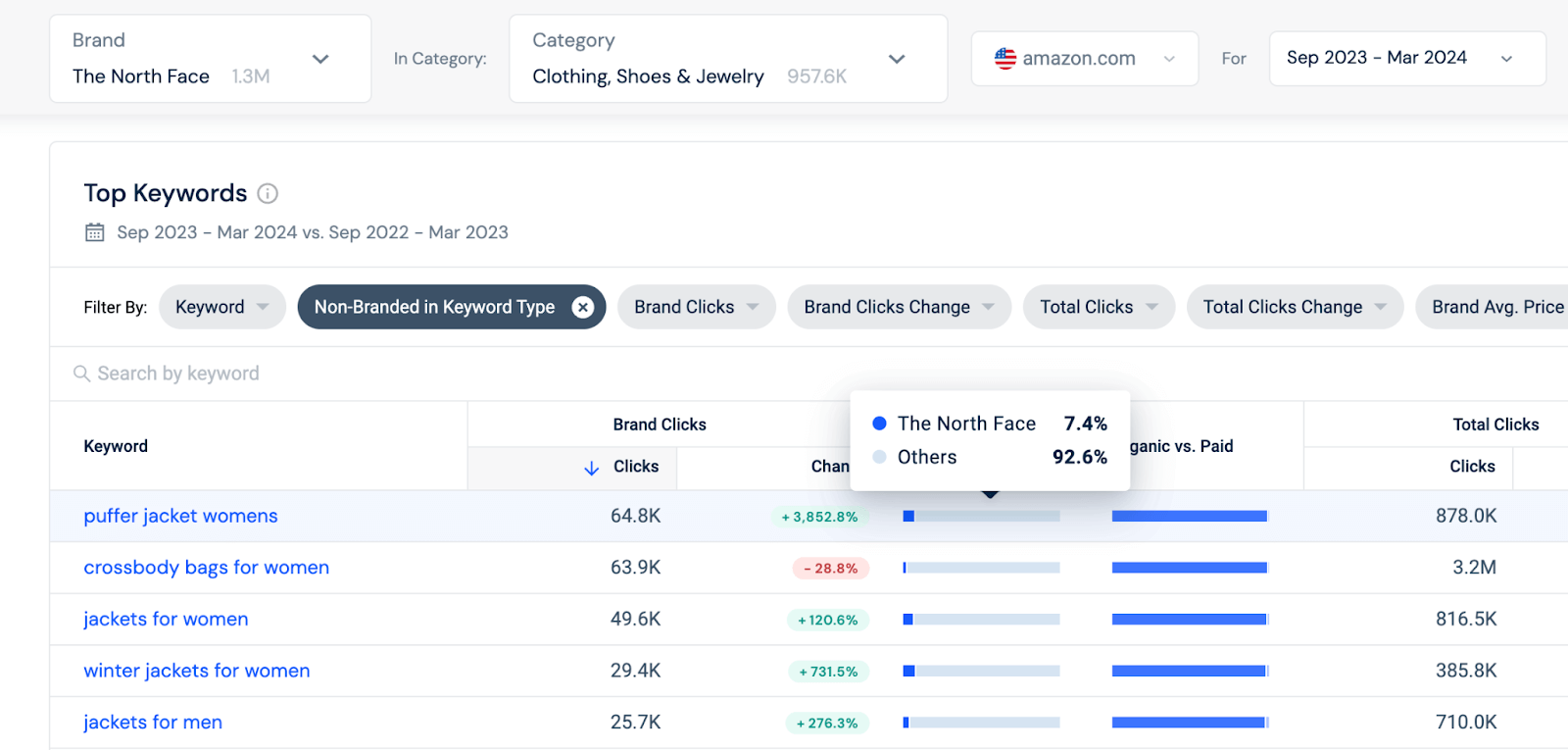Open the Sep 2023 - Mar 2024 date dropdown

pos(1407,59)
